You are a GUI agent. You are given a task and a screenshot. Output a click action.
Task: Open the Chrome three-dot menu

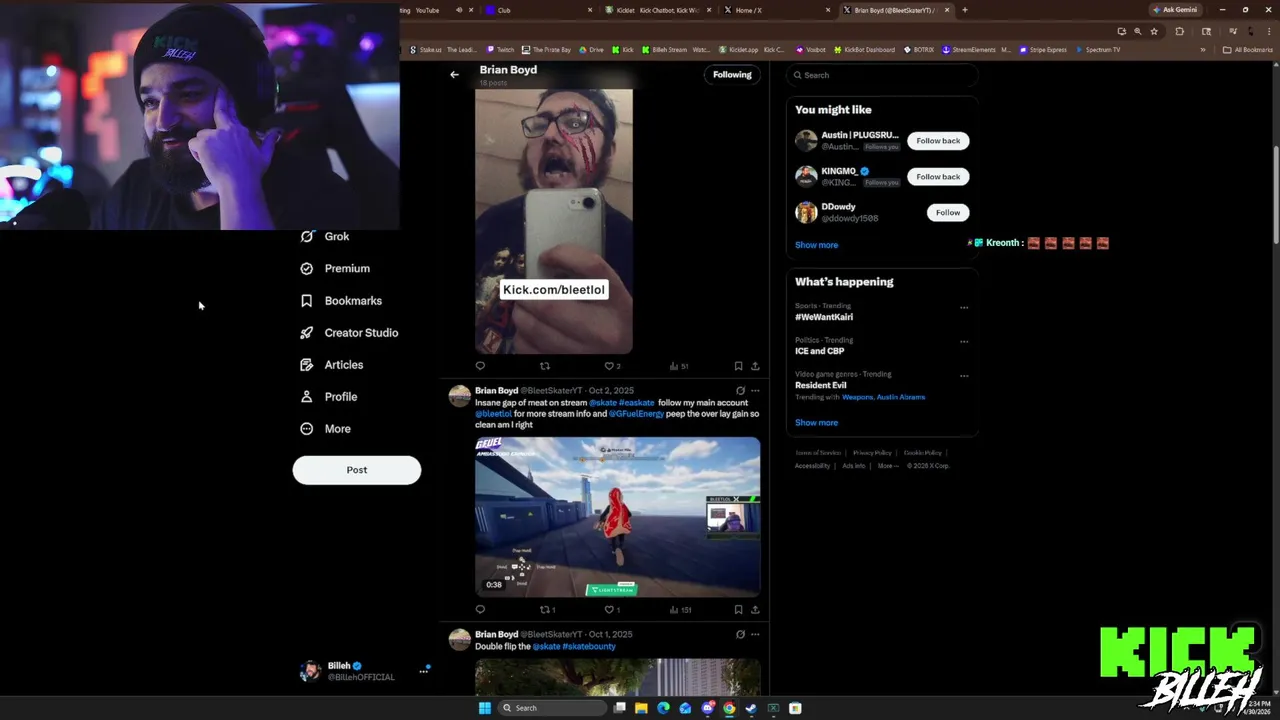coord(1270,31)
